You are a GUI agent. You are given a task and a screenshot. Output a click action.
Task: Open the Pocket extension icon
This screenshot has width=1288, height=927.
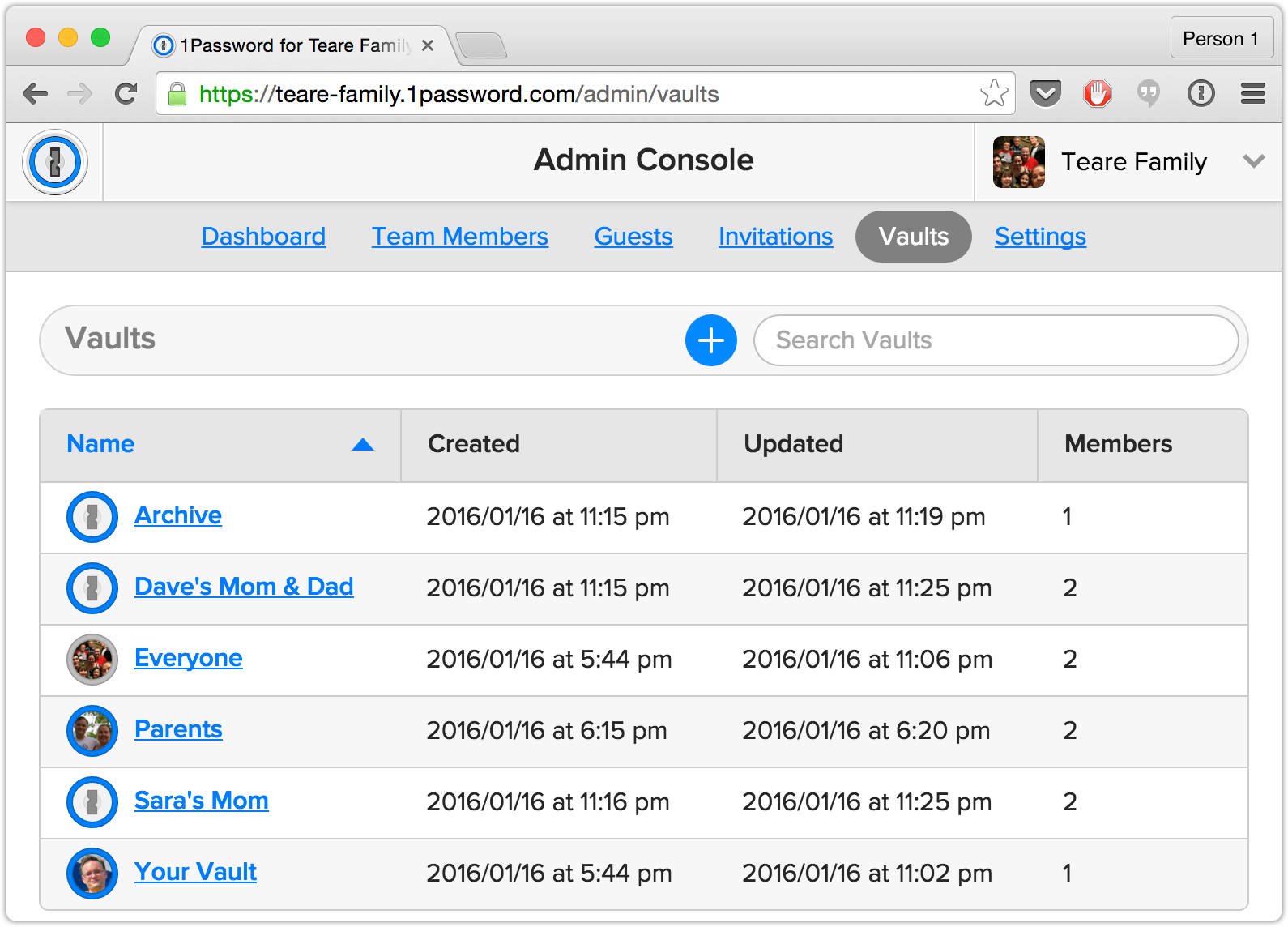[1046, 94]
